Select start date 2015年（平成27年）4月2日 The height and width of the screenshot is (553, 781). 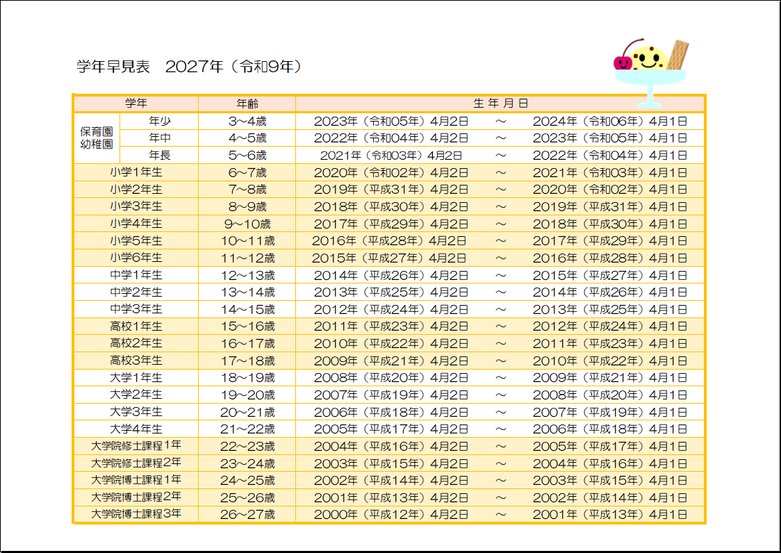click(x=389, y=258)
